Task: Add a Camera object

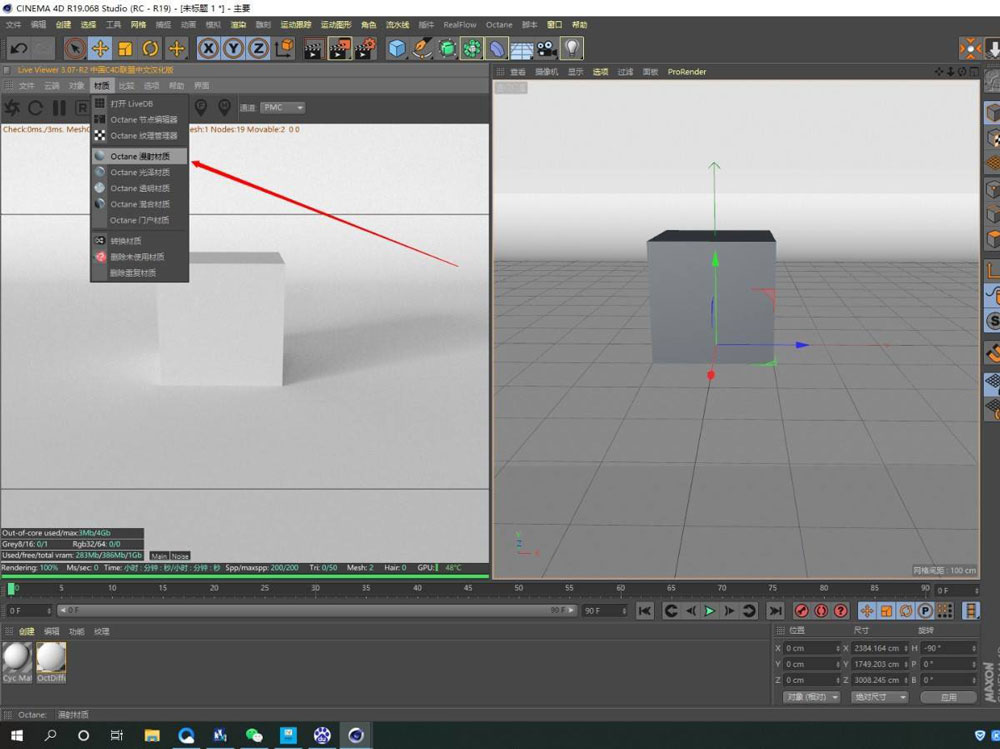Action: (x=547, y=48)
